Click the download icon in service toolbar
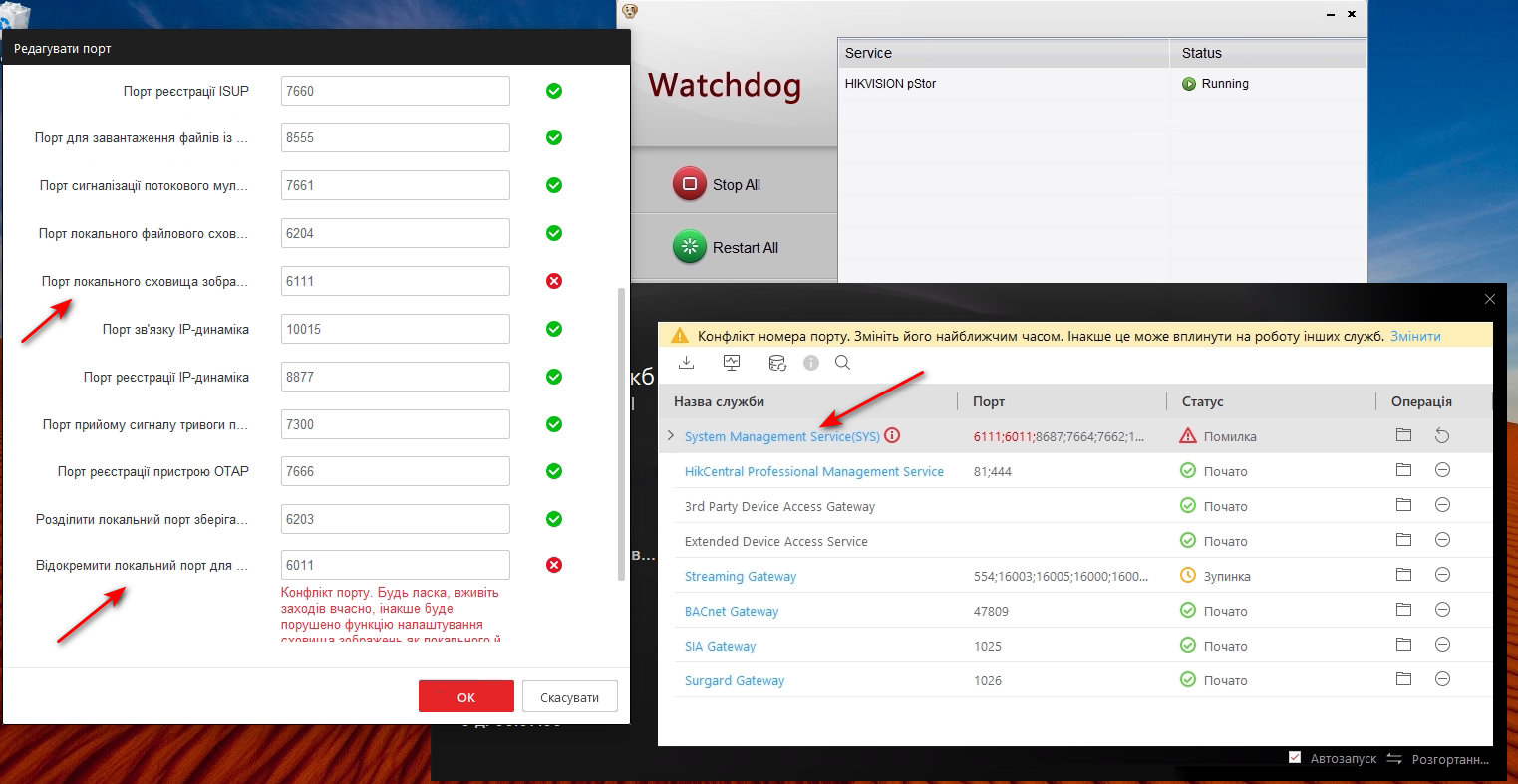This screenshot has height=784, width=1518. pos(686,363)
